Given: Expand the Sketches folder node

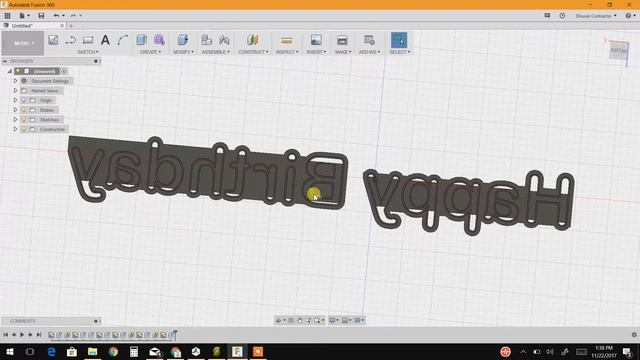Looking at the screenshot, I should tap(16, 120).
